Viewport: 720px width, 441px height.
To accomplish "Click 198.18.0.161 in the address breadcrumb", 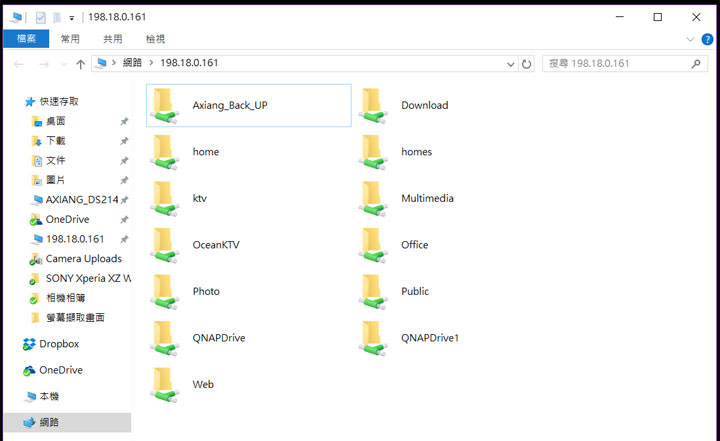I will [189, 63].
